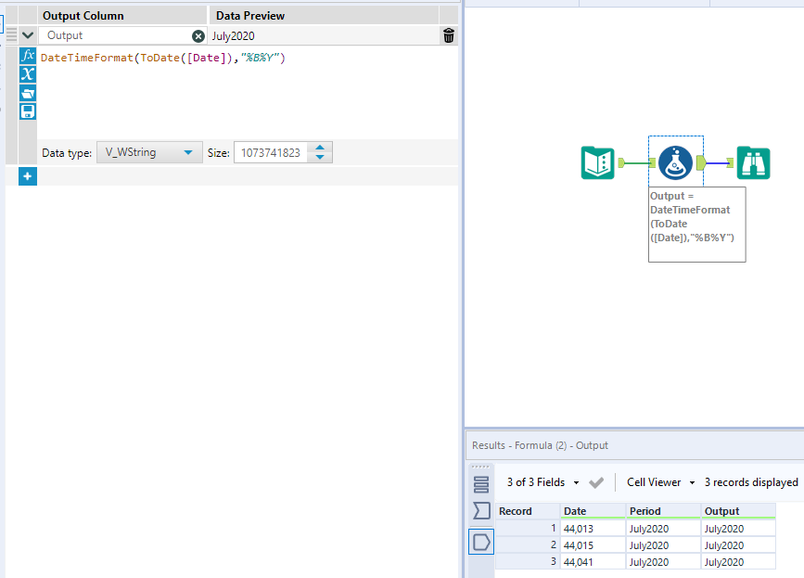The width and height of the screenshot is (804, 578).
Task: Clear the Output column name
Action: (198, 36)
